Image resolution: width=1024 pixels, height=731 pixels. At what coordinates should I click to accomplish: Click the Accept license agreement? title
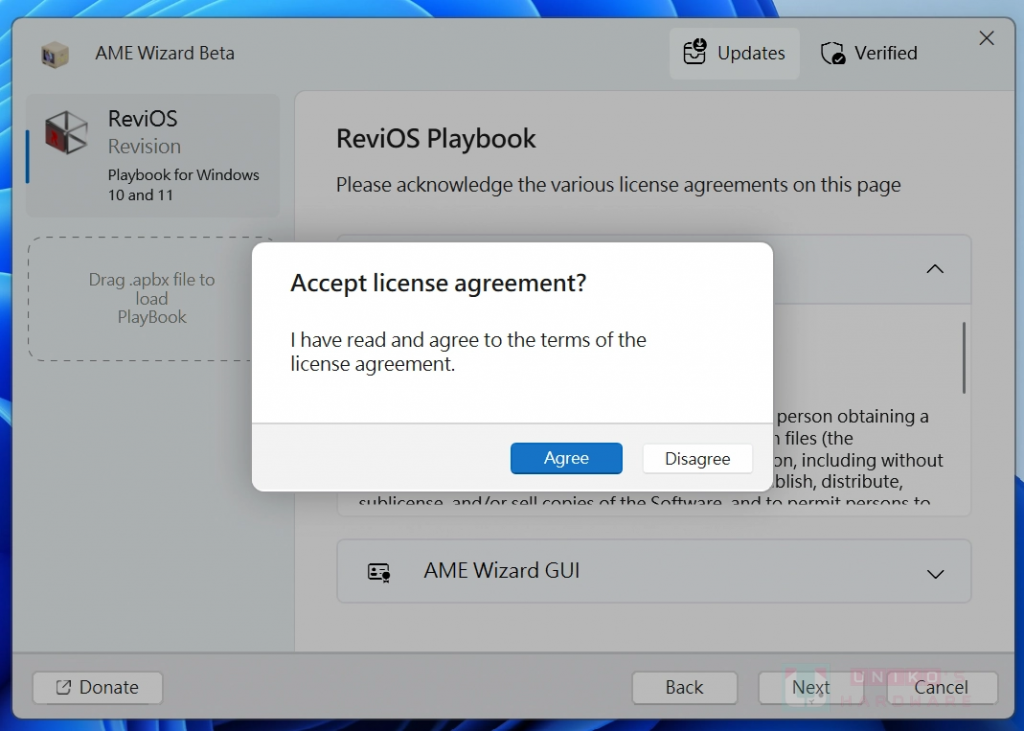[x=438, y=283]
